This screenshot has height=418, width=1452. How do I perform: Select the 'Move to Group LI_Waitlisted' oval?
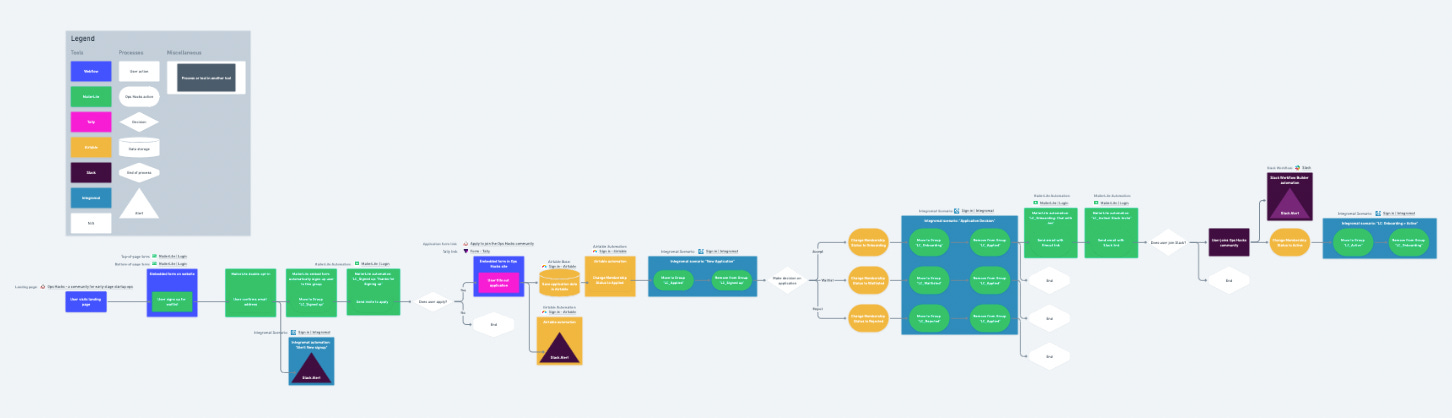click(x=930, y=281)
